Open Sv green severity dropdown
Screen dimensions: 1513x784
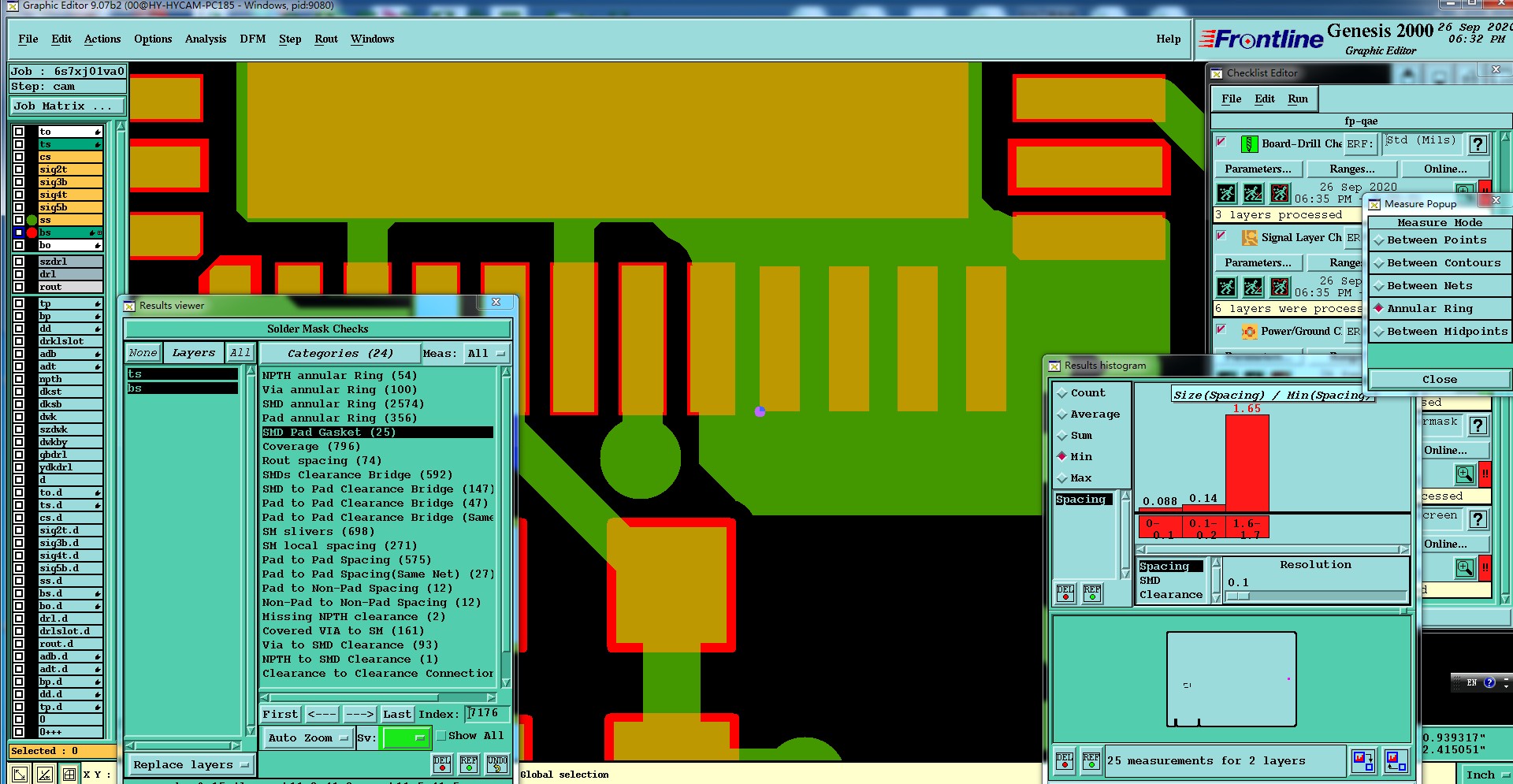[x=405, y=738]
